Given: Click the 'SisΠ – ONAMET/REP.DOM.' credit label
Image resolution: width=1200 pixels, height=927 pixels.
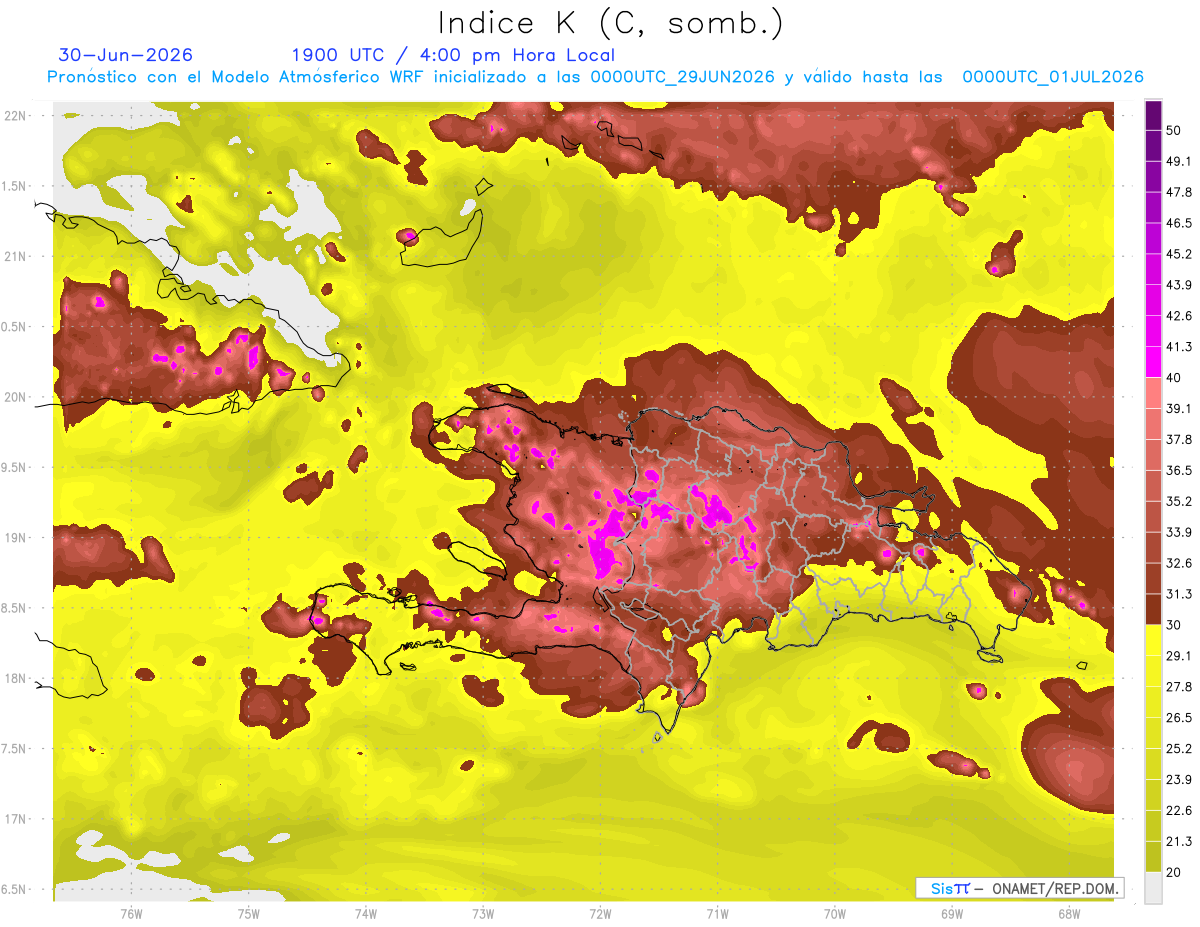Looking at the screenshot, I should point(1019,888).
